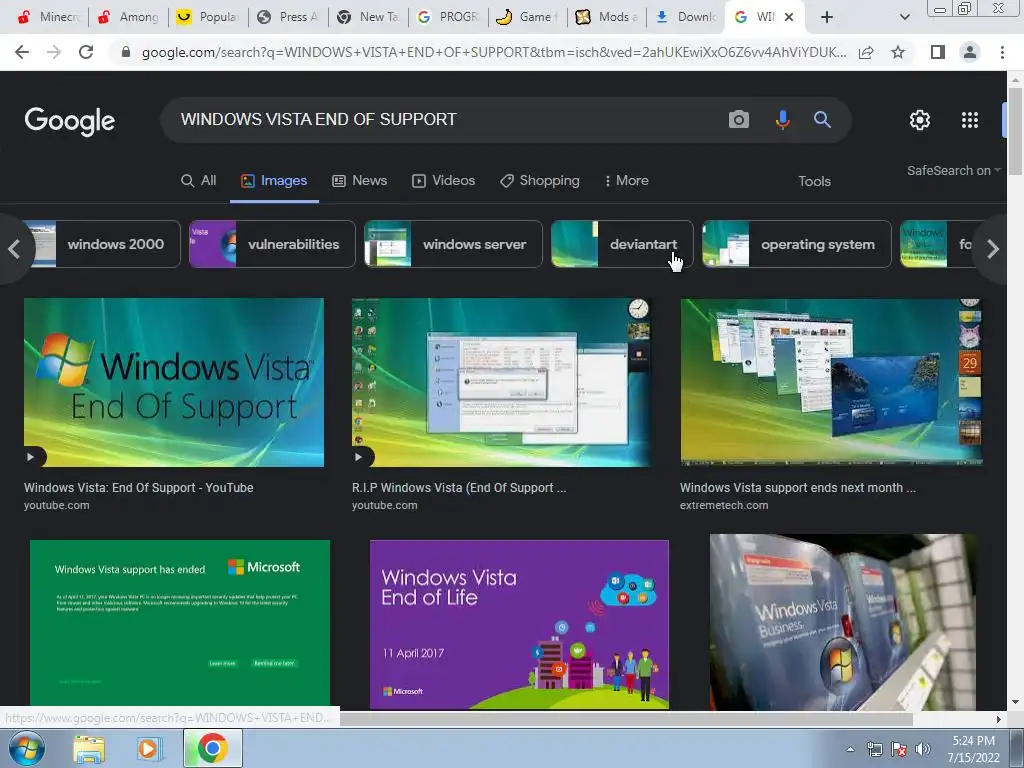Switch to the All results tab
The image size is (1024, 768).
point(199,180)
